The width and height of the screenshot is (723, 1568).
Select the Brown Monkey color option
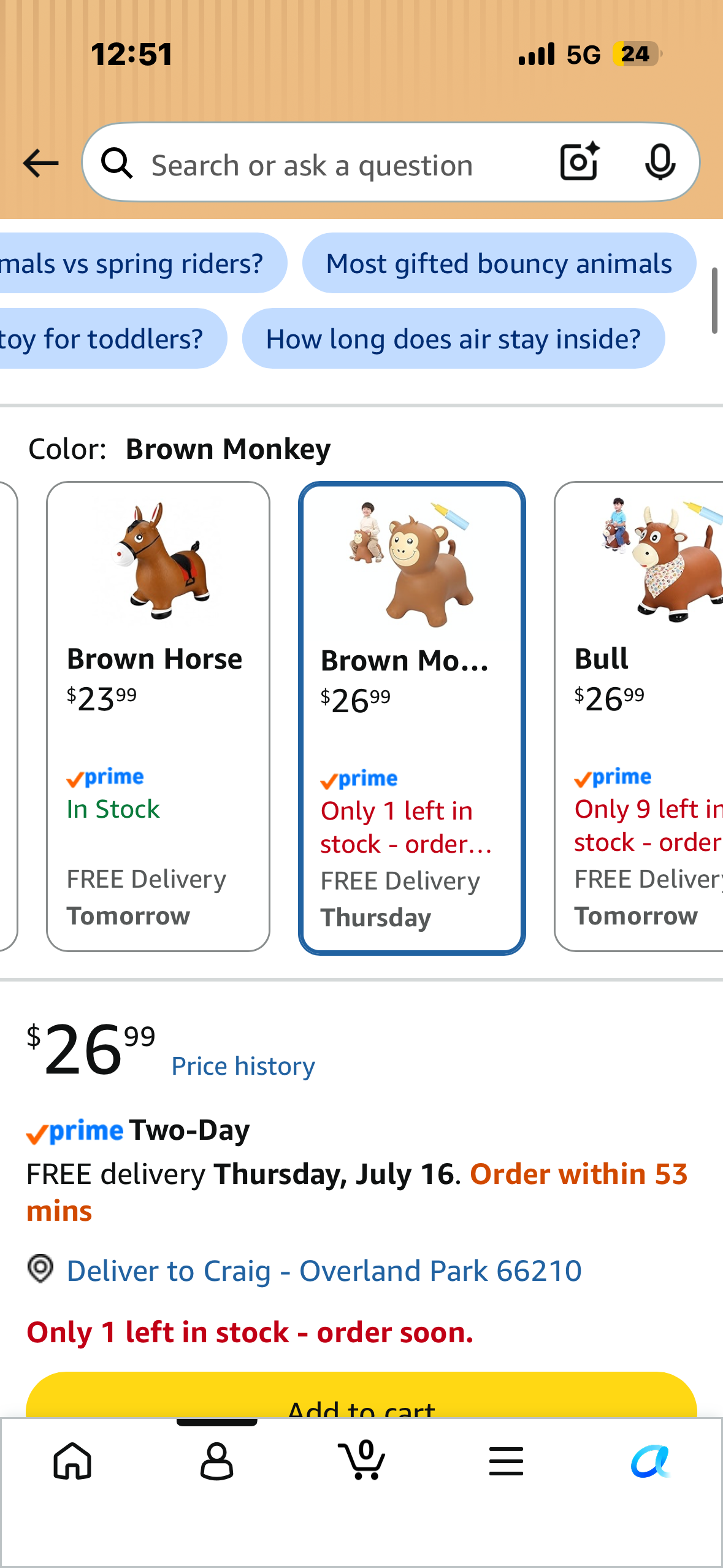point(412,718)
